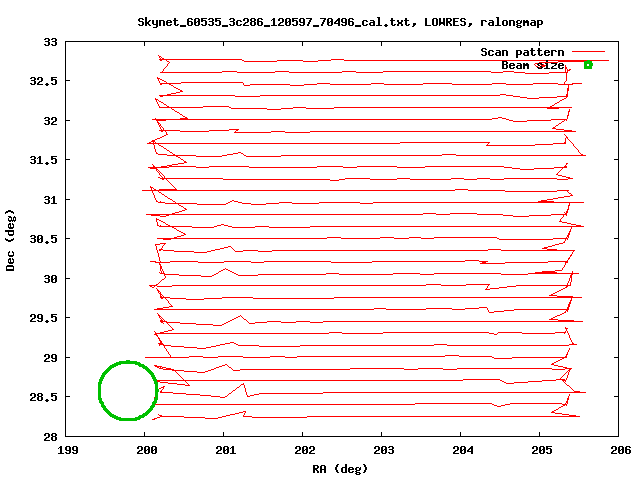Click the x-axis tick label 204
The width and height of the screenshot is (640, 480).
[462, 450]
